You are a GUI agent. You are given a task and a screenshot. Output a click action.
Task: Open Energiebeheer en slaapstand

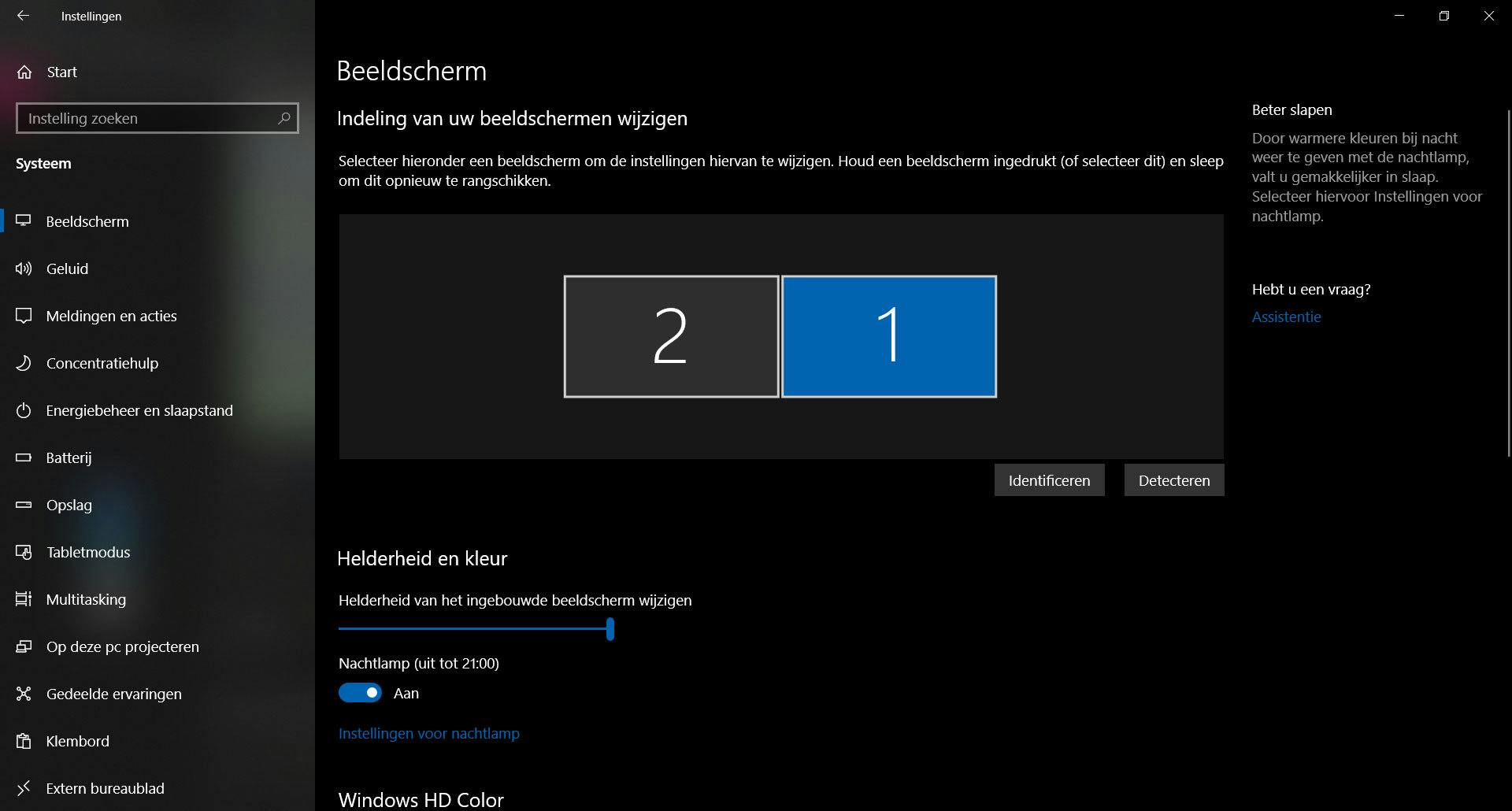coord(157,410)
